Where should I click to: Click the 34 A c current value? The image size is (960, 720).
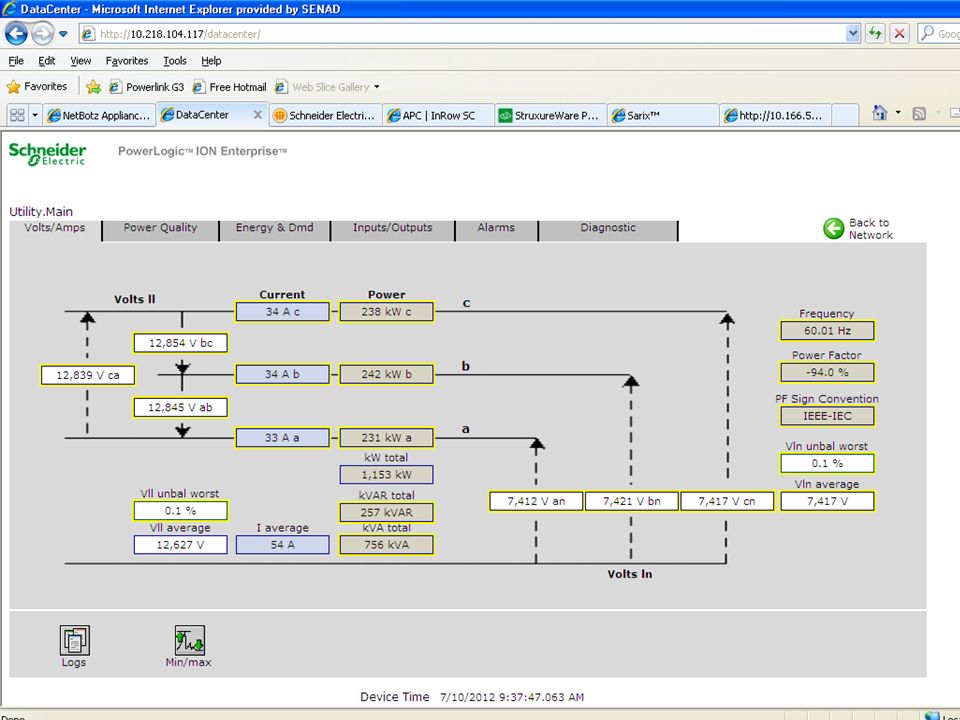(282, 312)
